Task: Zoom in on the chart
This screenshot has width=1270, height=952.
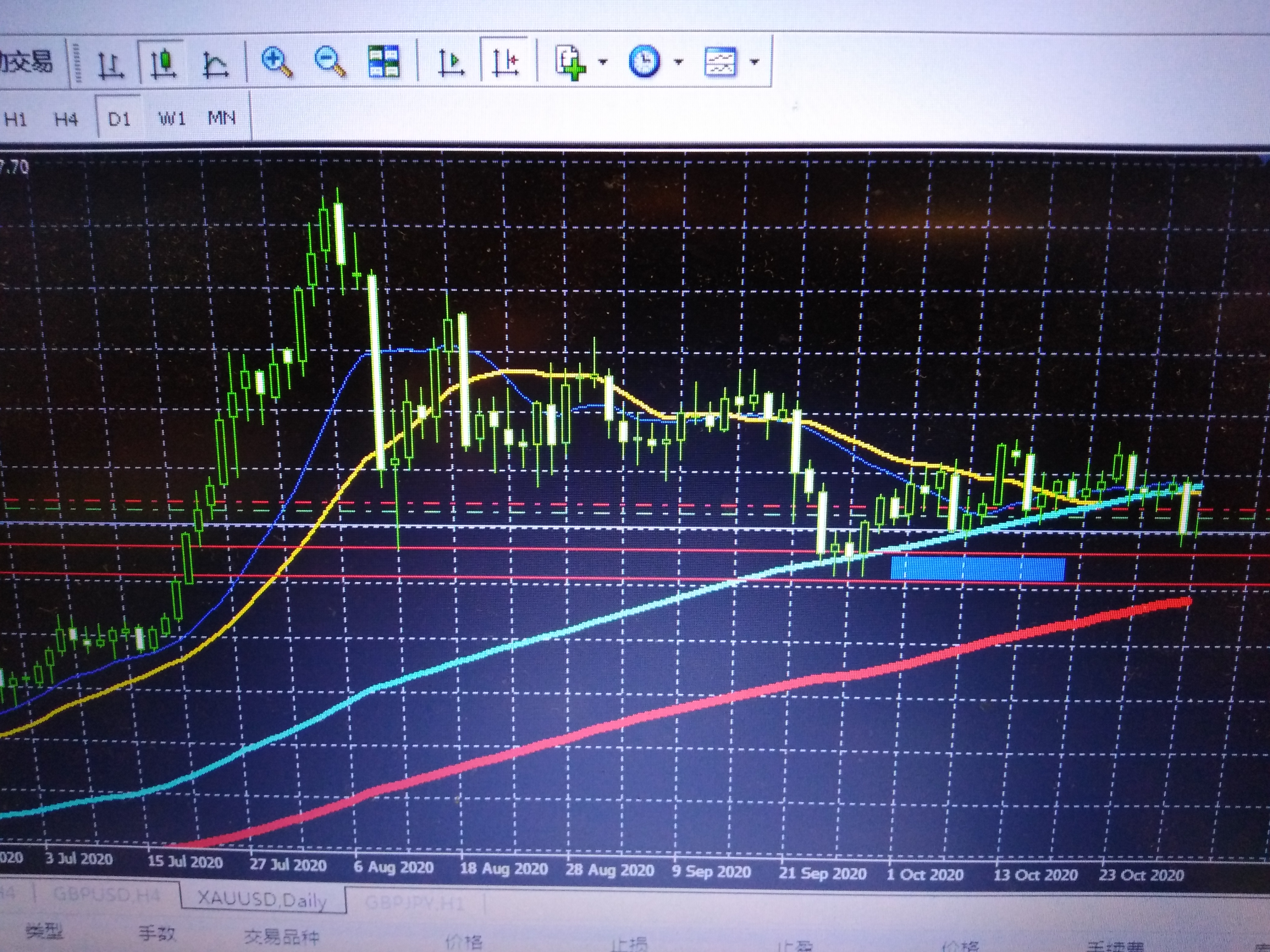Action: click(x=277, y=62)
